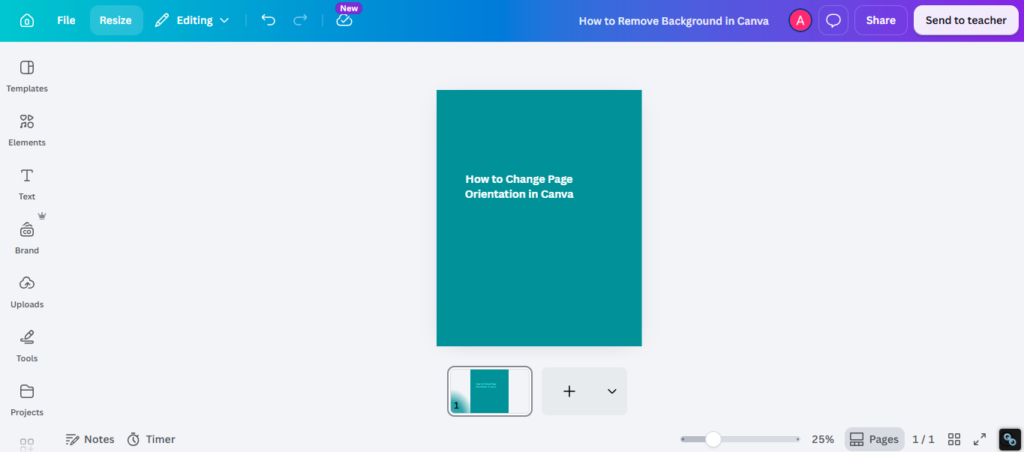Open the Notes panel

click(90, 440)
